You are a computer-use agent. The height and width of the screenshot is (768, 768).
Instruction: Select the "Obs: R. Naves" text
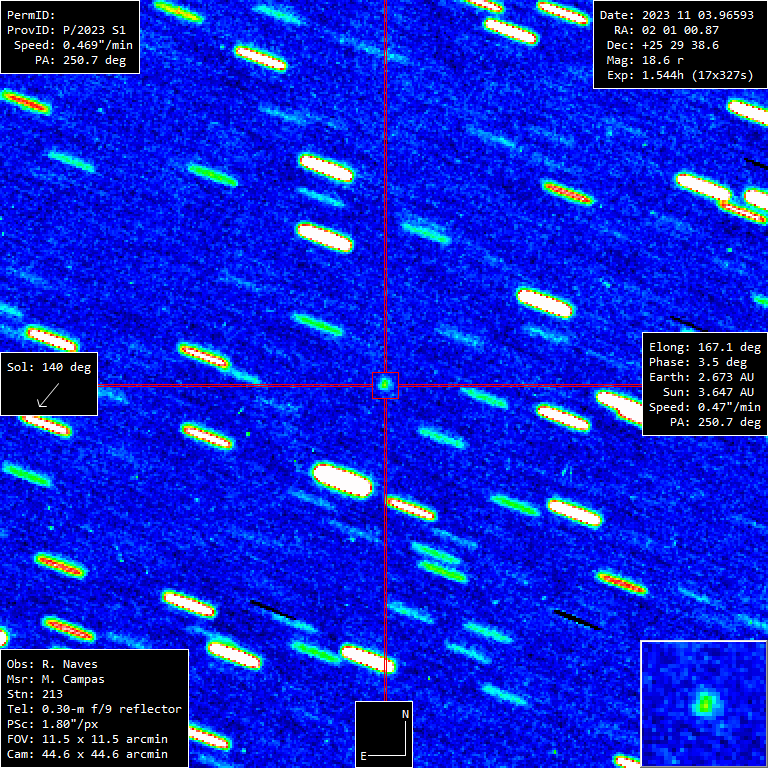[52, 664]
